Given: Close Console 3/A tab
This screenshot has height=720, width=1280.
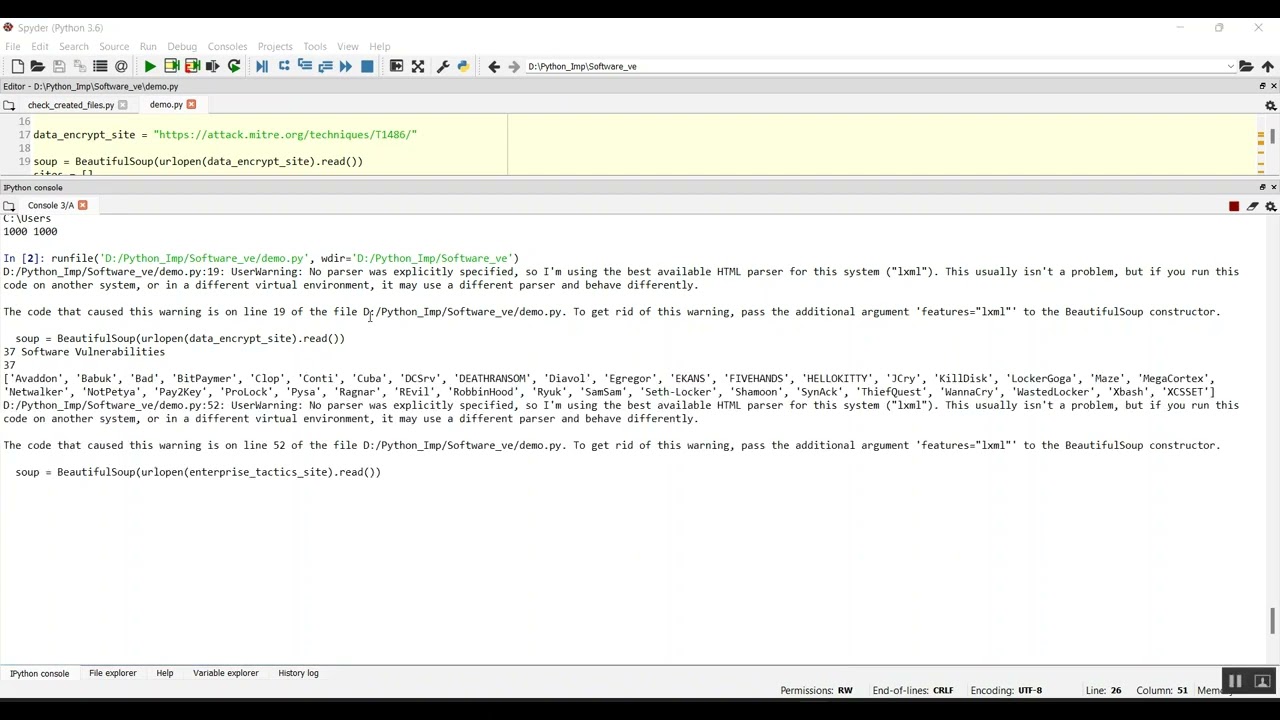Looking at the screenshot, I should (x=82, y=206).
